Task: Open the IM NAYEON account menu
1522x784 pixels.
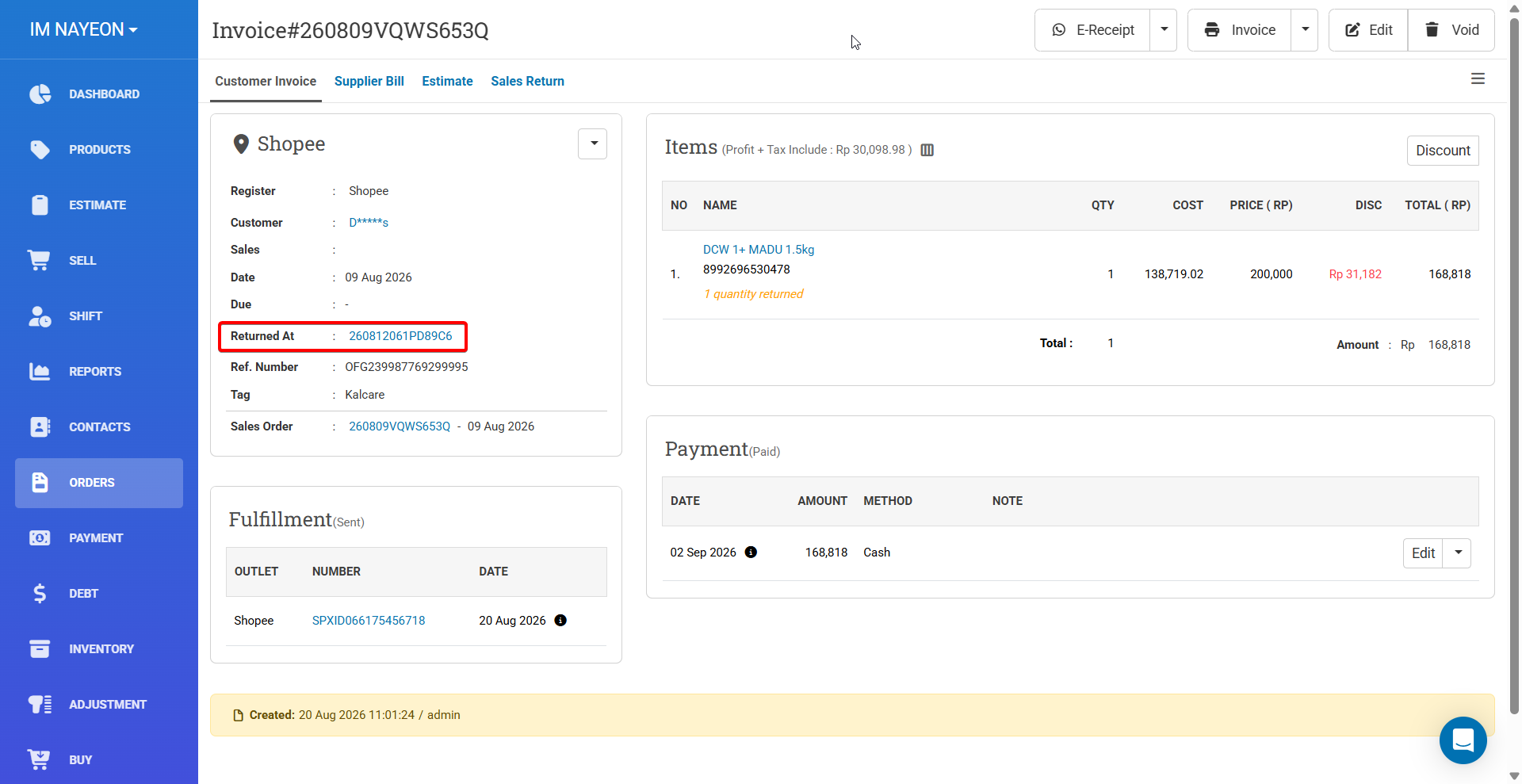Action: tap(83, 29)
